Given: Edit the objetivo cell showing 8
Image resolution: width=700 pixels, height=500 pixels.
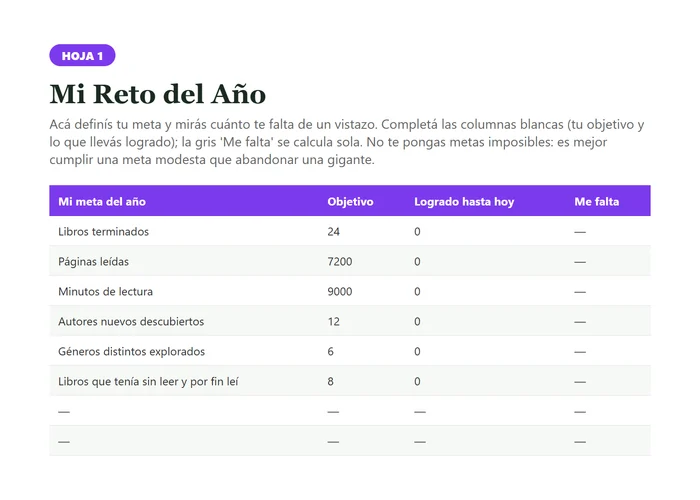Looking at the screenshot, I should (330, 381).
